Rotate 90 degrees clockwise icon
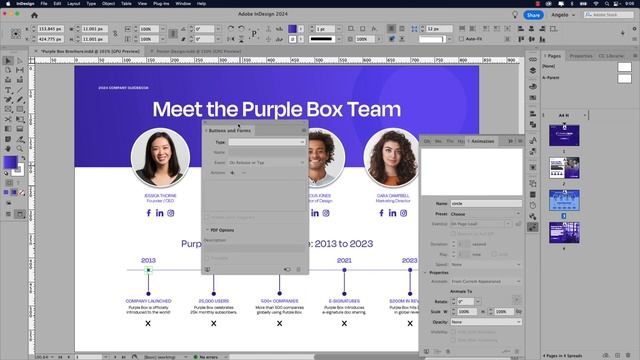This screenshot has width=640, height=360. click(x=231, y=29)
